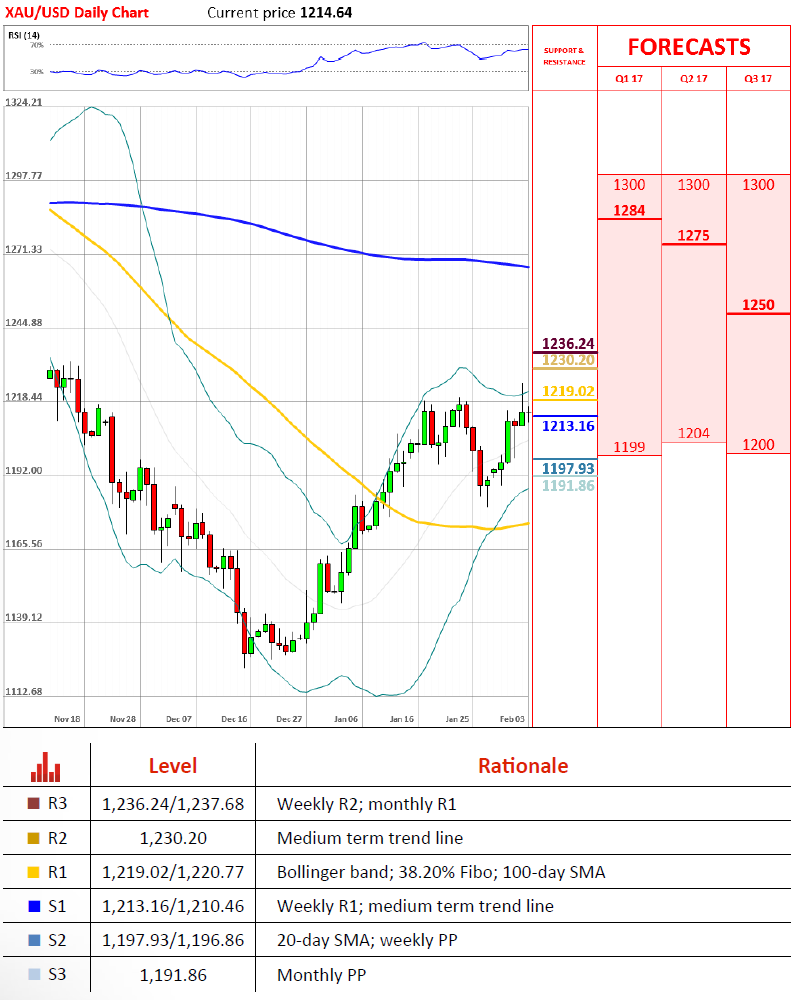
Task: Click the 1197.93 support level label
Action: pos(568,468)
